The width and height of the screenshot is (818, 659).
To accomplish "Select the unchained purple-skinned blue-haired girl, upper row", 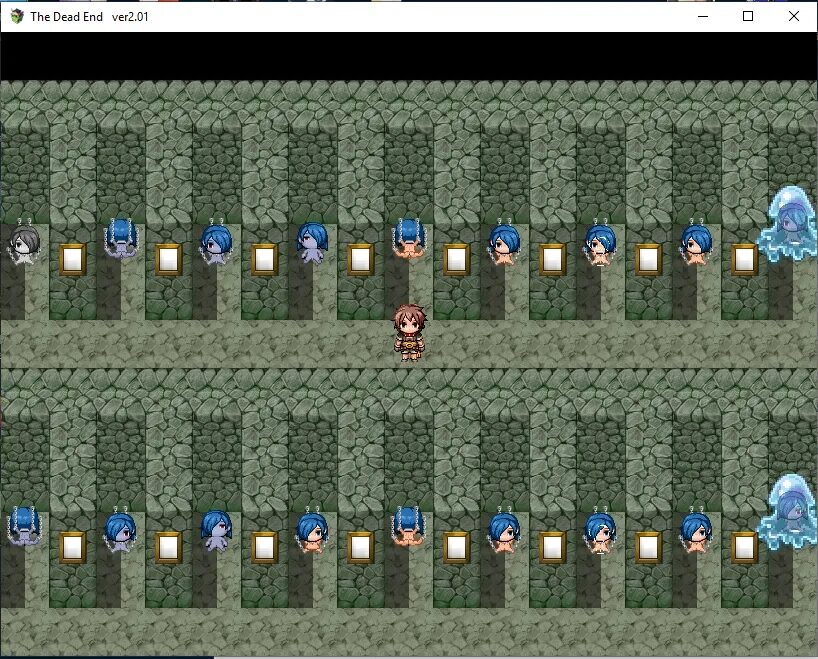I will 312,243.
